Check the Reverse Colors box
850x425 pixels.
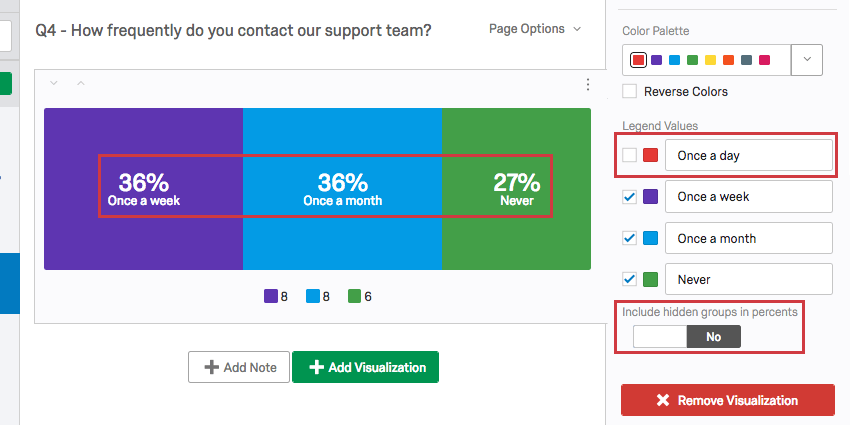coord(629,92)
